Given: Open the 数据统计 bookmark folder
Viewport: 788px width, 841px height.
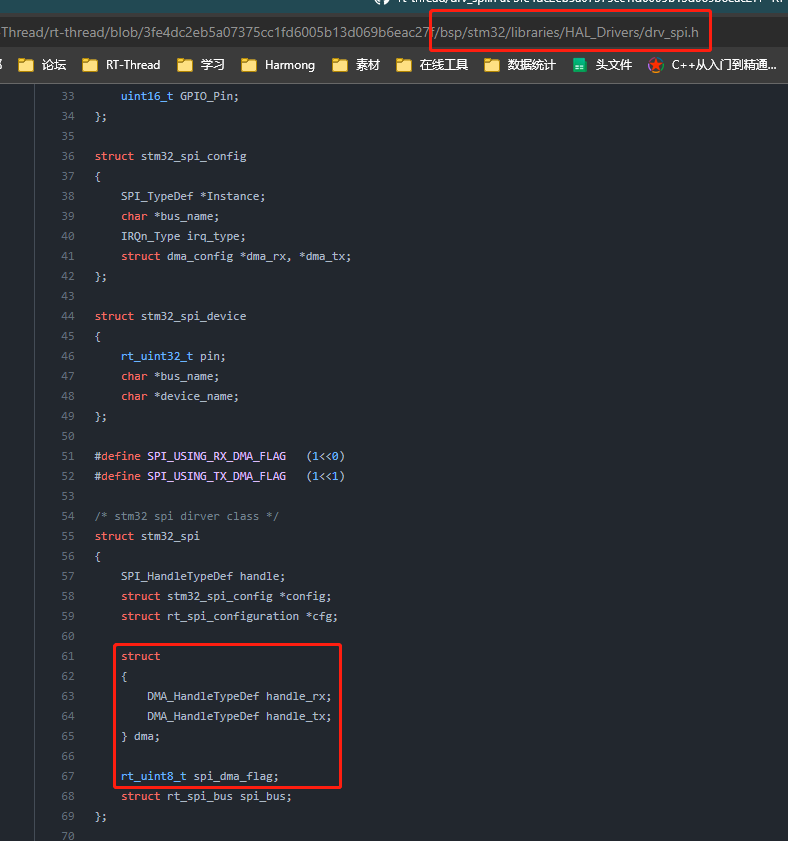Looking at the screenshot, I should point(520,65).
